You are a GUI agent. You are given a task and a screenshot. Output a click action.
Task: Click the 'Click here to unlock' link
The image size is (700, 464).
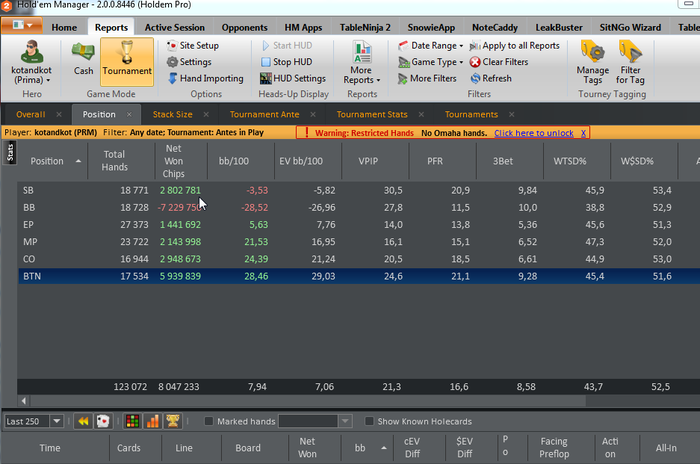pos(533,133)
